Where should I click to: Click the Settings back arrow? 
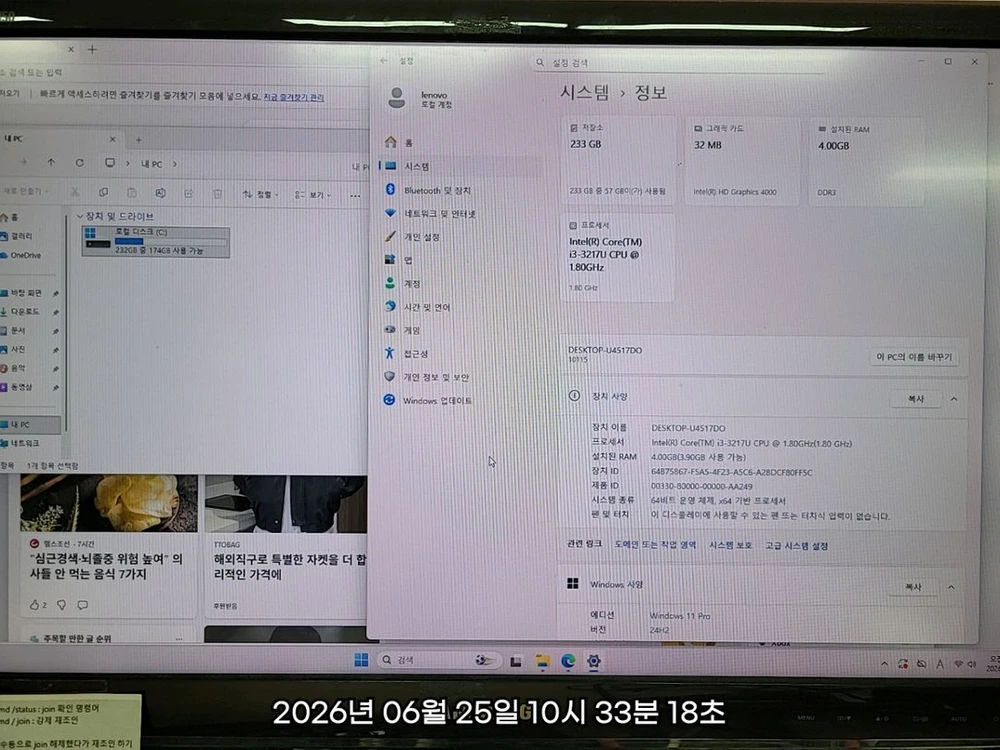[383, 61]
